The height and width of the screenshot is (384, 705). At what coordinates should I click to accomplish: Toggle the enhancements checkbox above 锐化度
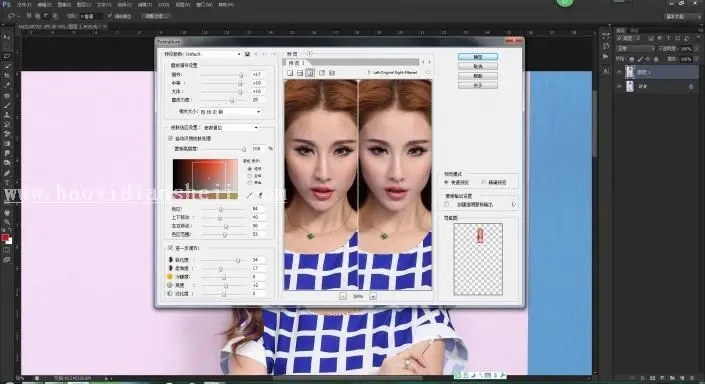coord(170,248)
